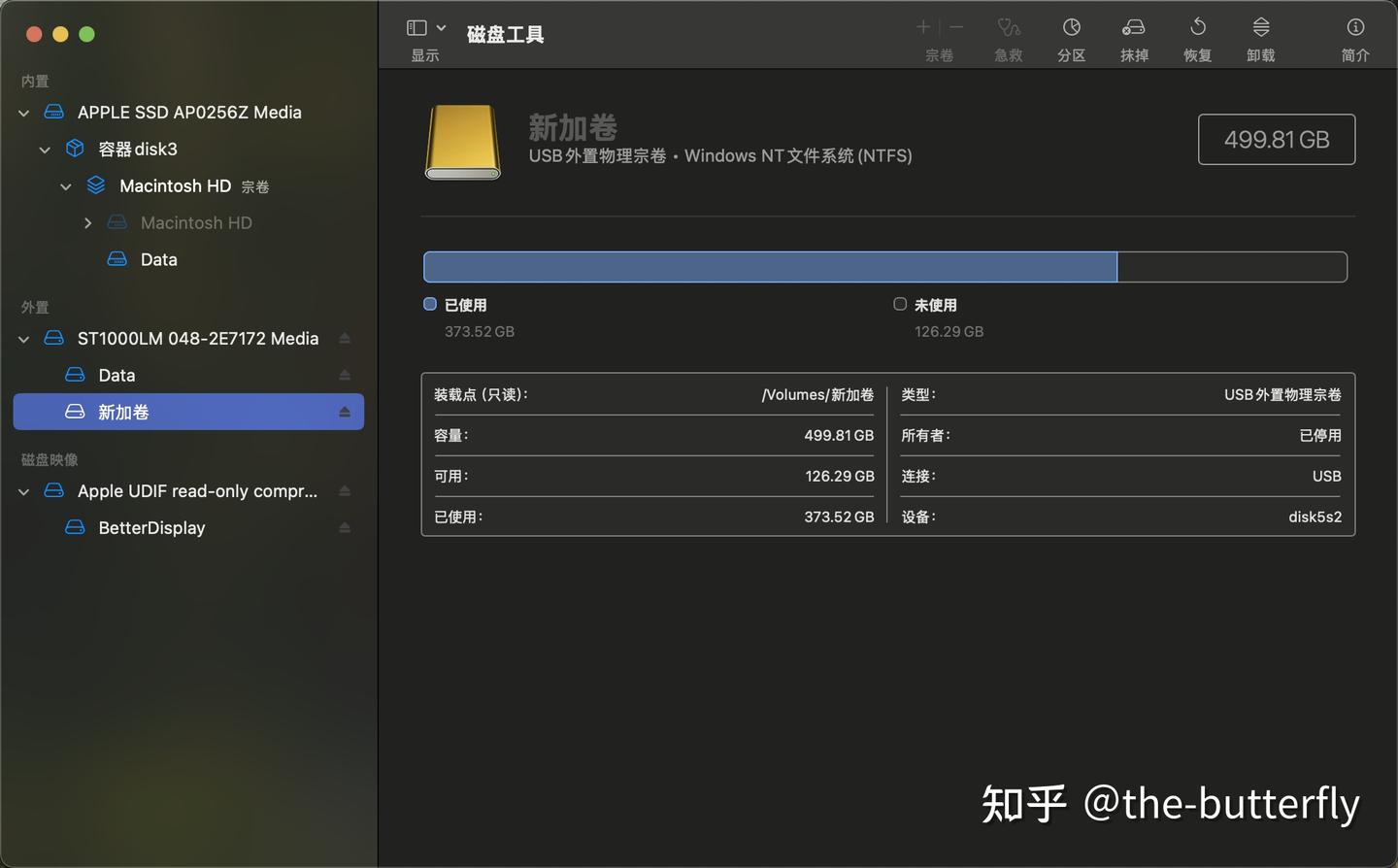Screen dimensions: 1398x868
Task: Click the 抹掉 (Erase) toolbar icon
Action: (1134, 37)
